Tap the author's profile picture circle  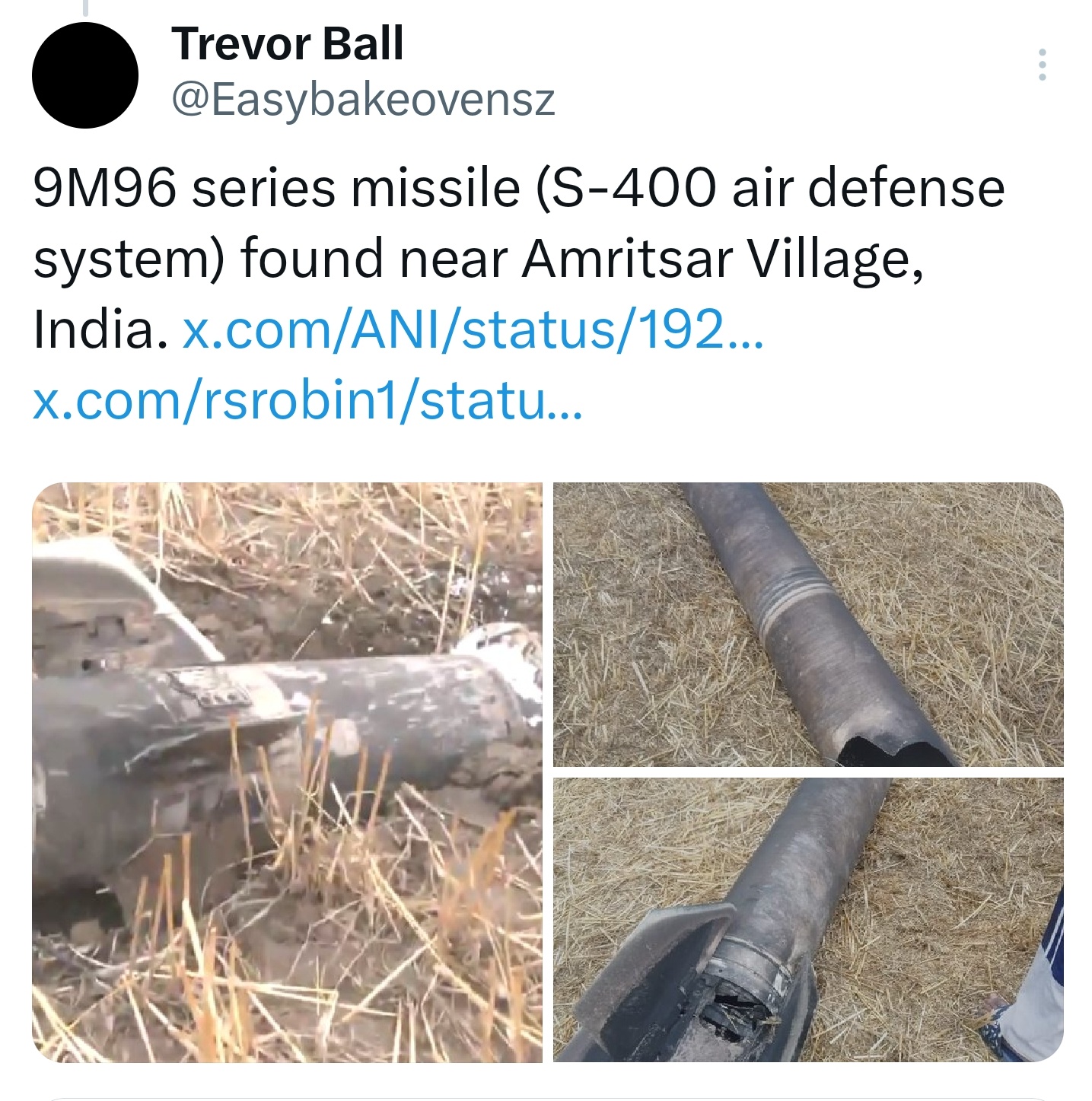[x=85, y=75]
